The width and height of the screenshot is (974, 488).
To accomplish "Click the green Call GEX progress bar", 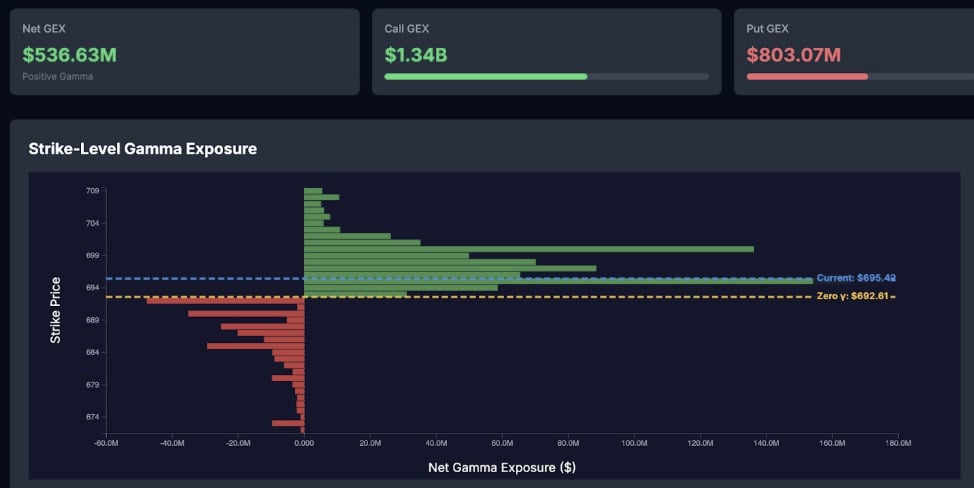I will point(486,76).
